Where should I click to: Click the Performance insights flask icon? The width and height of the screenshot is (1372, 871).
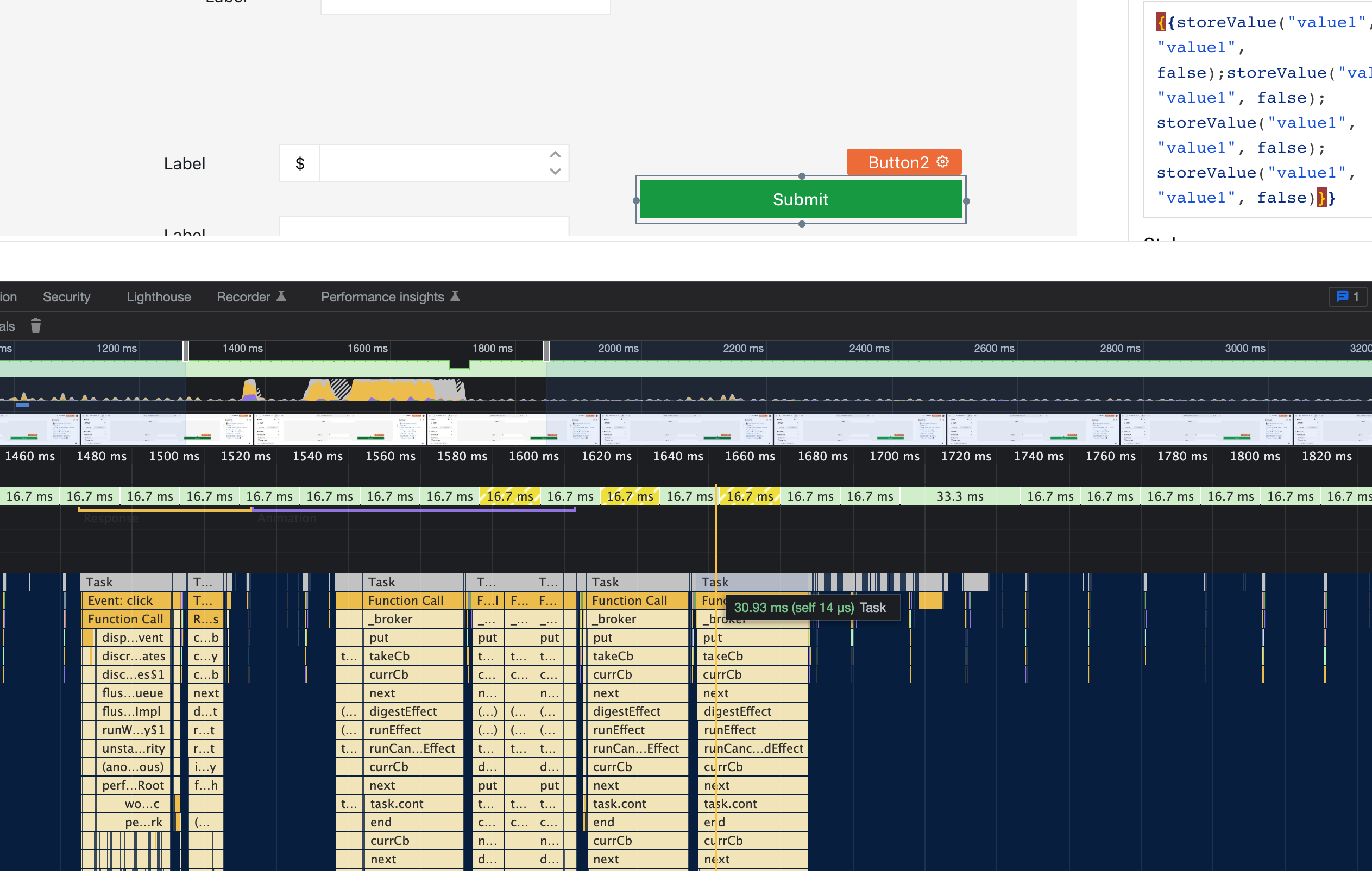(455, 296)
